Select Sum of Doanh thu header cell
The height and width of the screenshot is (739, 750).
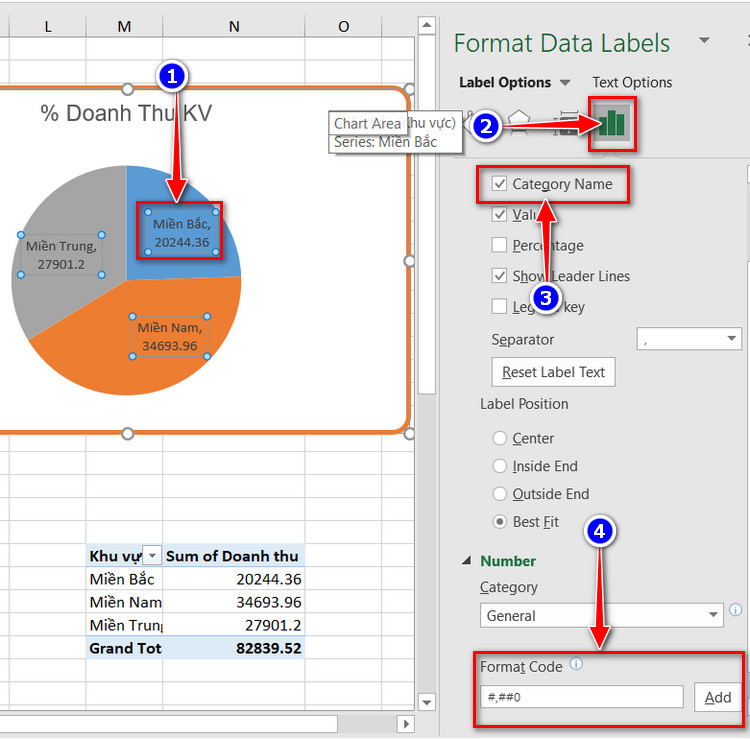click(233, 556)
